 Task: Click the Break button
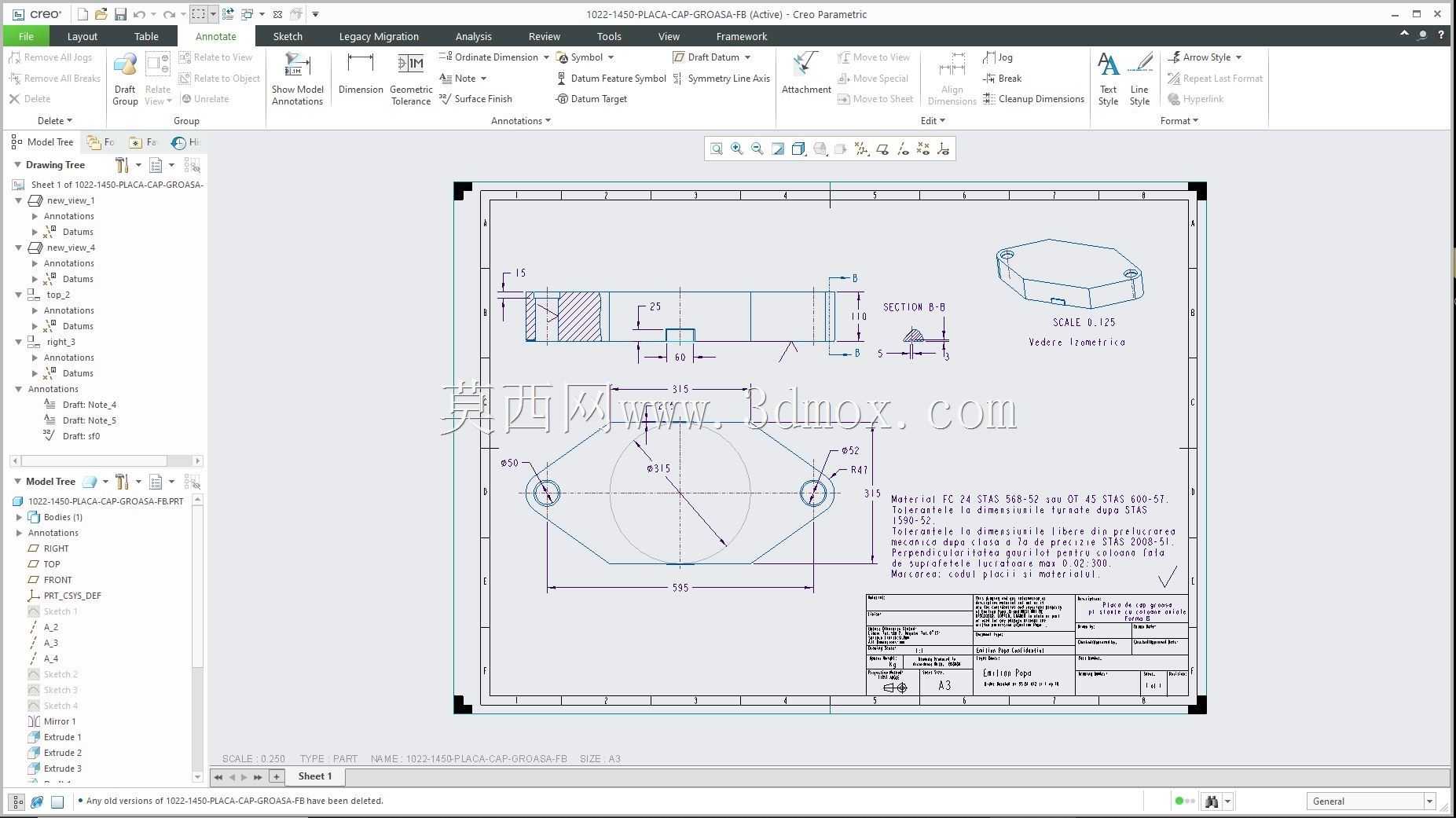[1003, 79]
